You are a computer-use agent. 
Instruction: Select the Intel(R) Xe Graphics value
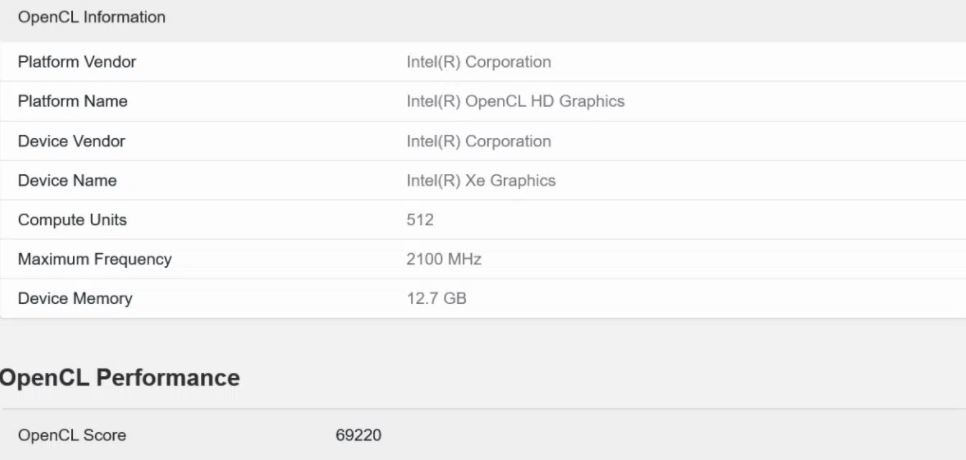click(x=481, y=180)
